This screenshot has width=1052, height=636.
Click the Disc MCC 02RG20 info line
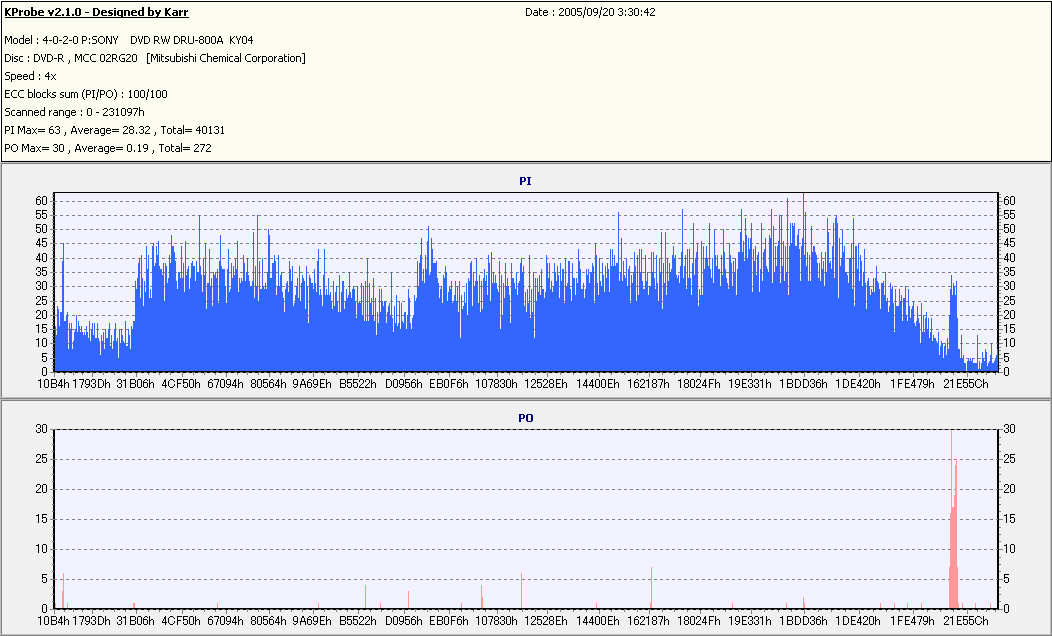[x=155, y=58]
